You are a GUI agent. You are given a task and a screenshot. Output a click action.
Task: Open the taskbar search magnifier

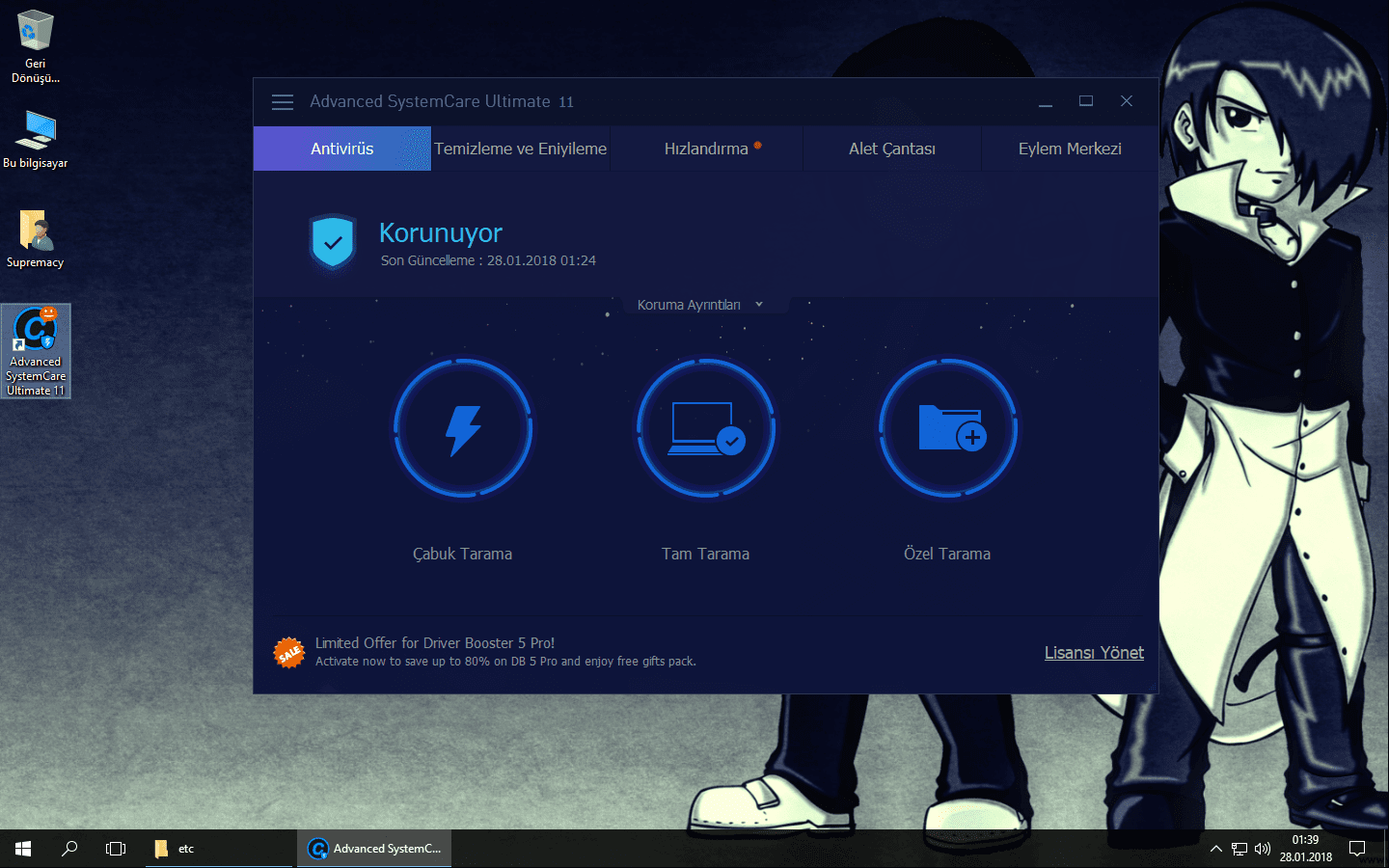tap(69, 849)
